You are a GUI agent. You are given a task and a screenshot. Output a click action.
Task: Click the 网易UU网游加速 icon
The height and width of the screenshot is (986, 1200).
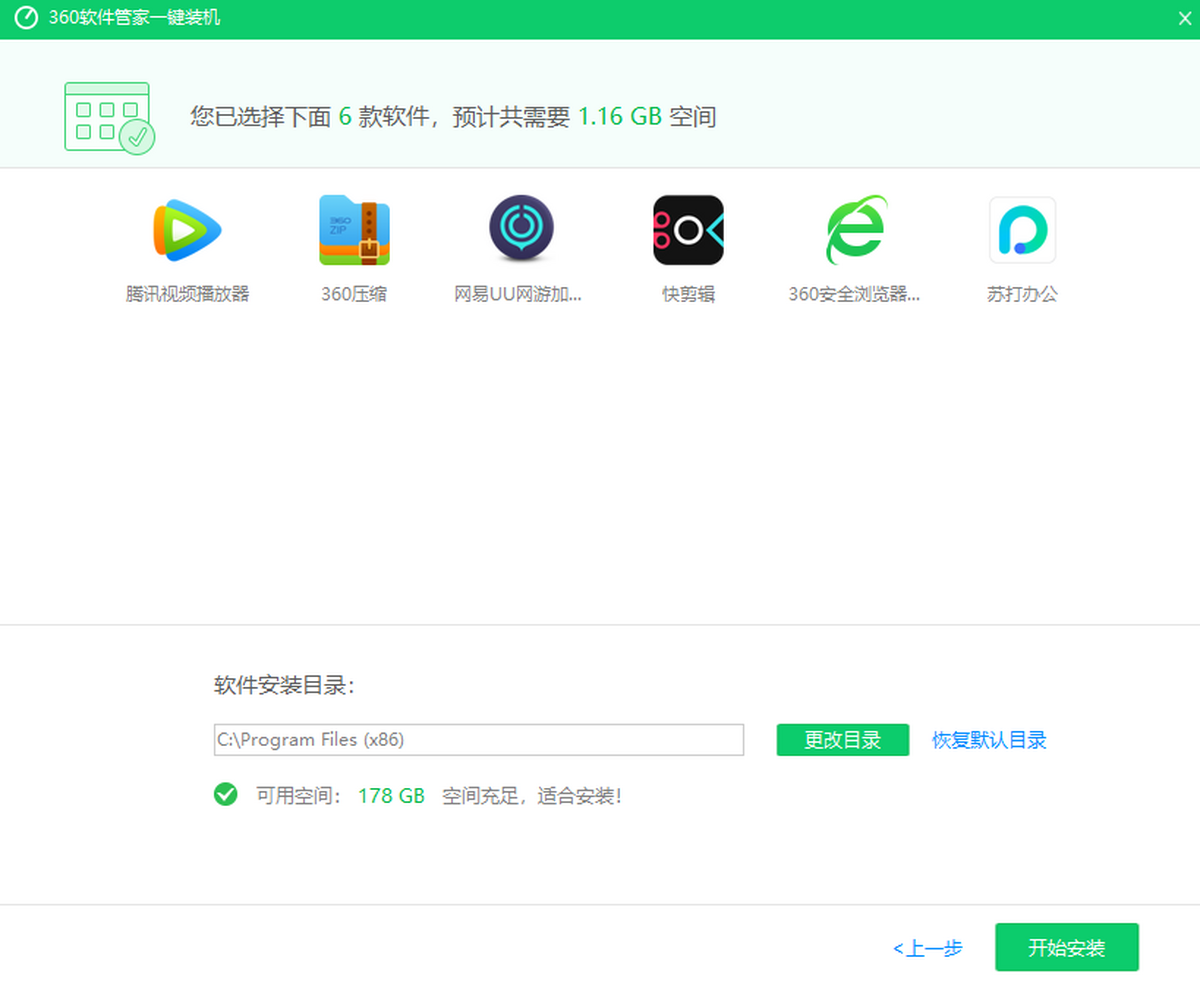(x=521, y=230)
